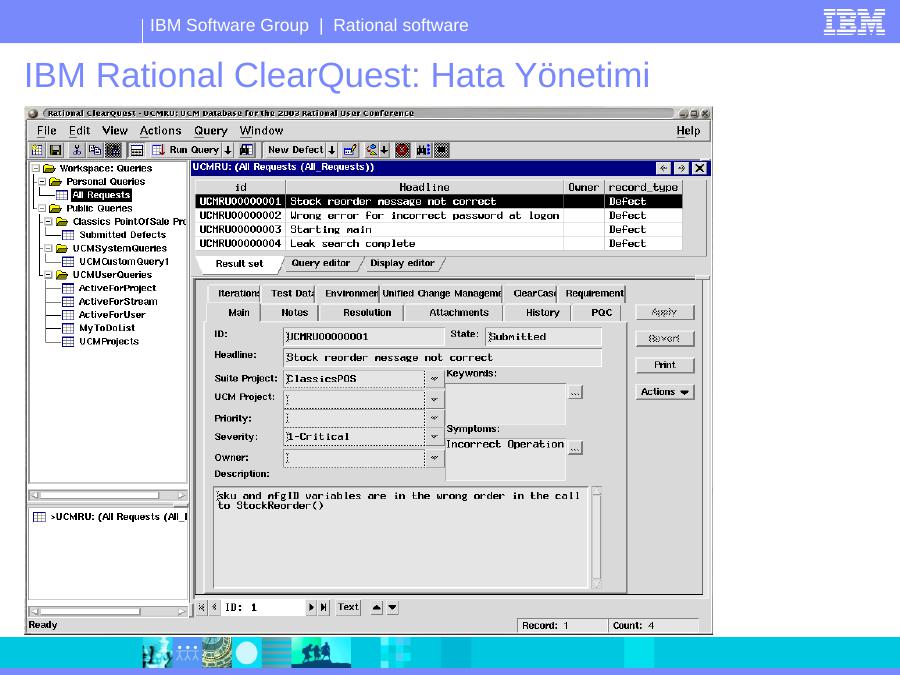Screen dimensions: 900x675
Task: Click the find record binoculars icon
Action: [x=246, y=150]
